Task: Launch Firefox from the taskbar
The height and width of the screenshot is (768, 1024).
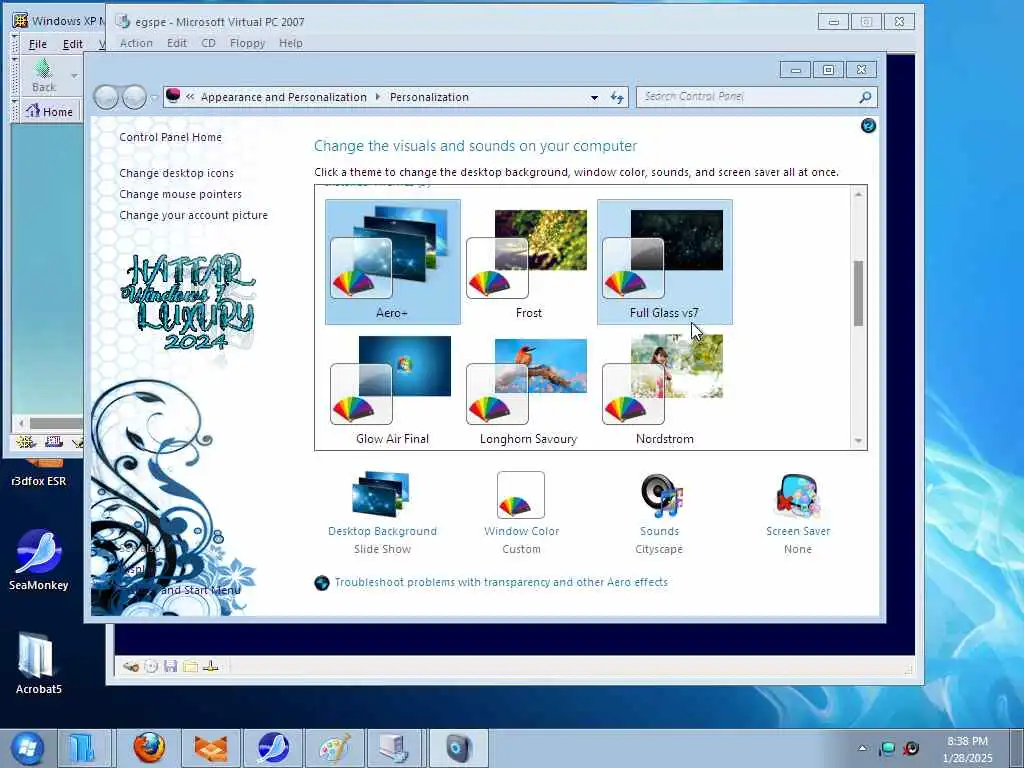Action: point(149,748)
